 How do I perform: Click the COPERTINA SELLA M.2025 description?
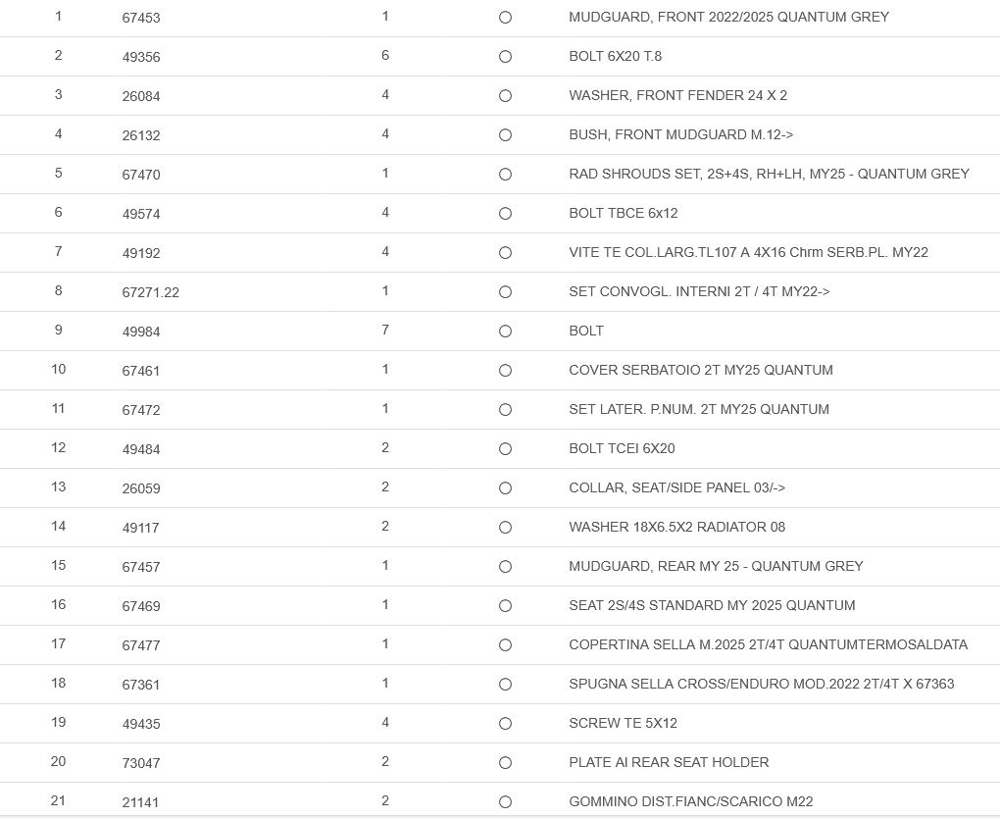pyautogui.click(x=768, y=645)
